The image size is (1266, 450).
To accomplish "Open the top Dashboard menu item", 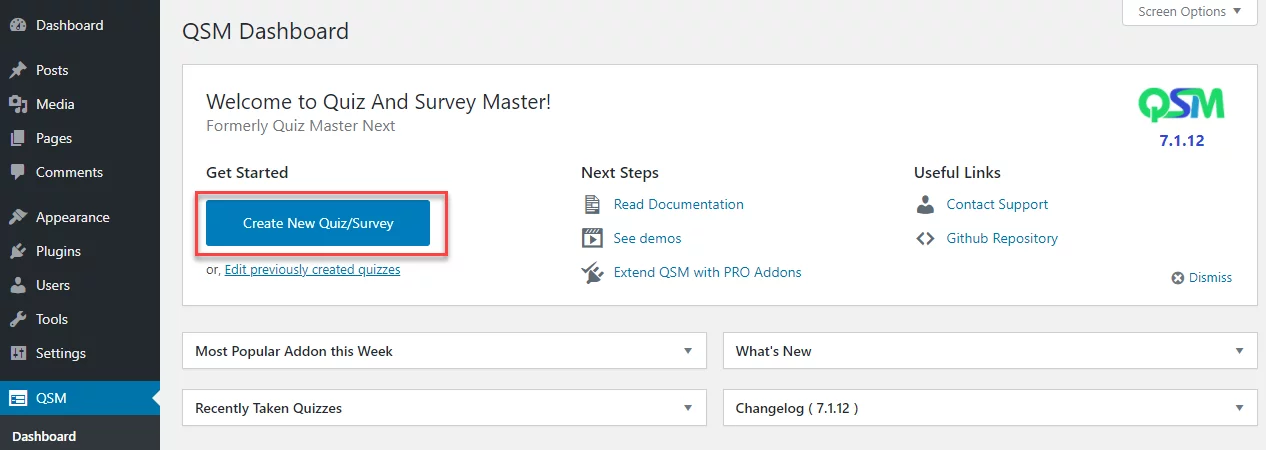I will 80,25.
